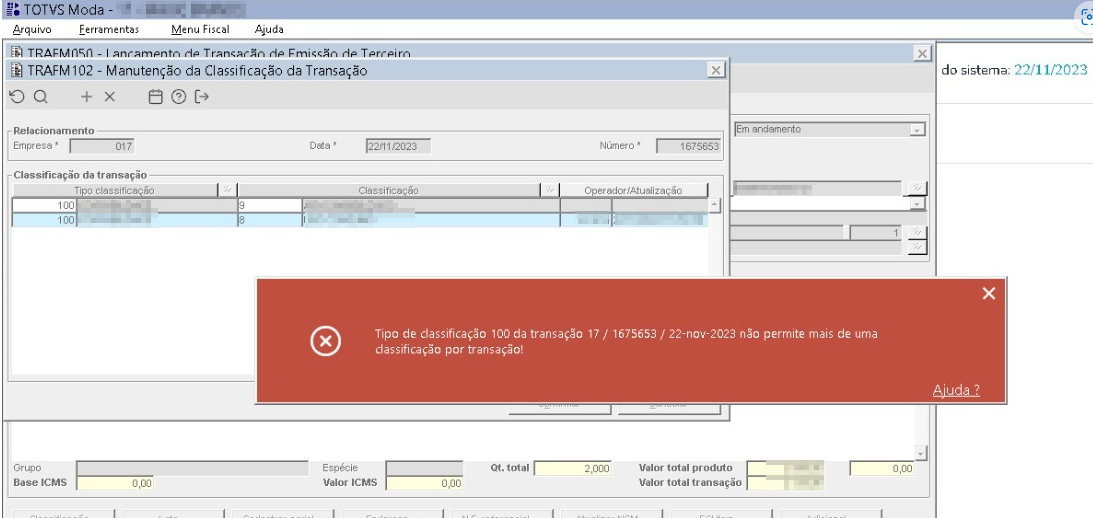Click Tipo classificação 100 cell in highlighted row
Viewport: 1093px width, 518px height.
tap(44, 220)
